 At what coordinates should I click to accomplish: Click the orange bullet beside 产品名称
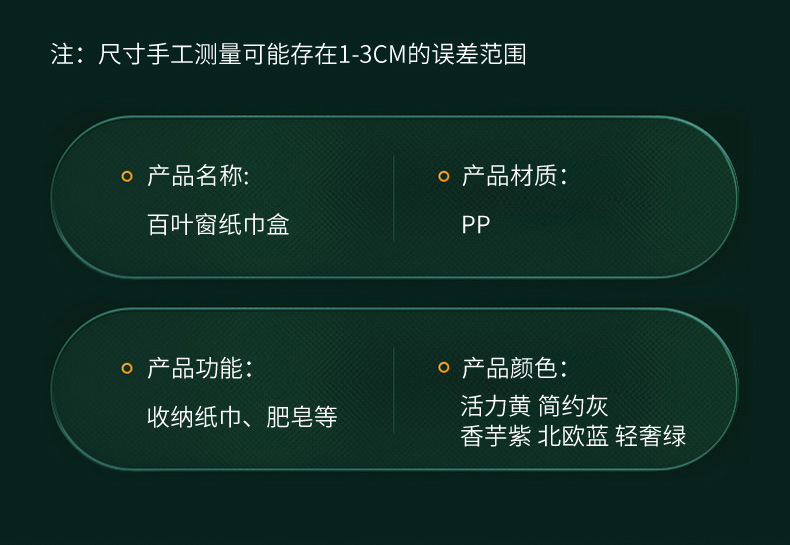pyautogui.click(x=126, y=177)
